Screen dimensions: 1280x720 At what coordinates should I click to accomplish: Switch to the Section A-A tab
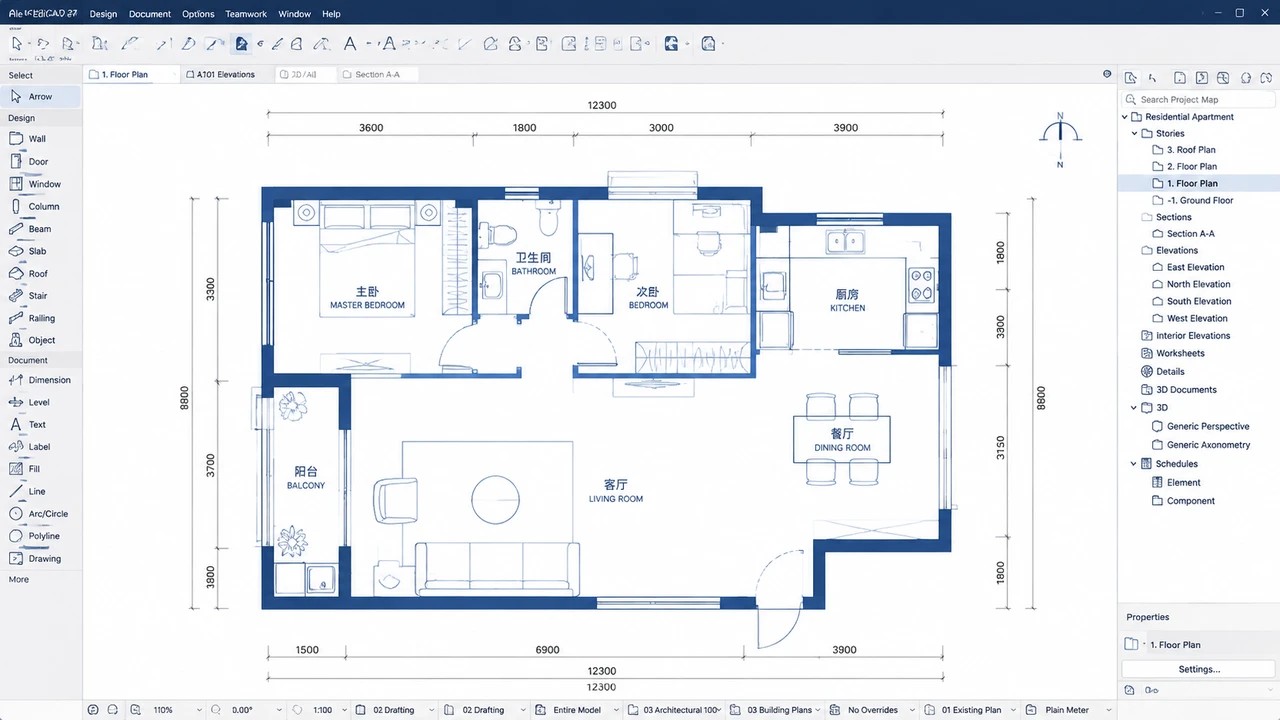(377, 75)
